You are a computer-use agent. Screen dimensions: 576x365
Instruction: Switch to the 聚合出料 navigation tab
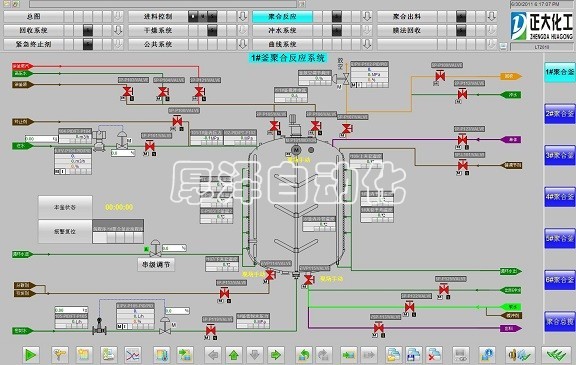(x=407, y=17)
